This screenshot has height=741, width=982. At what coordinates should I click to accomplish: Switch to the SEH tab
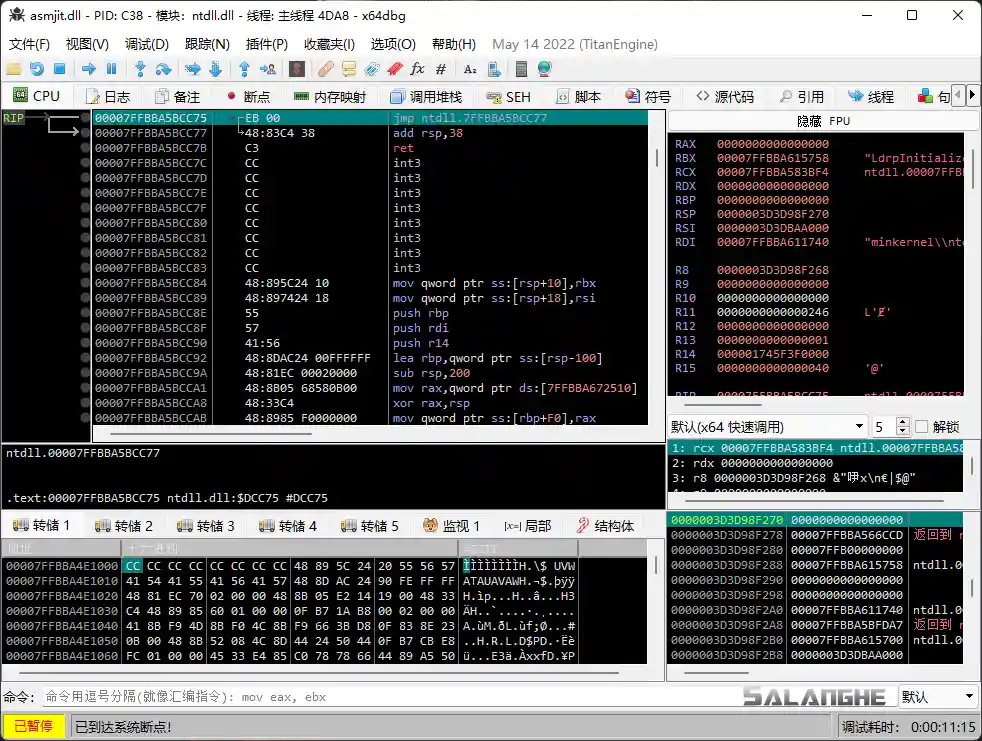(510, 95)
